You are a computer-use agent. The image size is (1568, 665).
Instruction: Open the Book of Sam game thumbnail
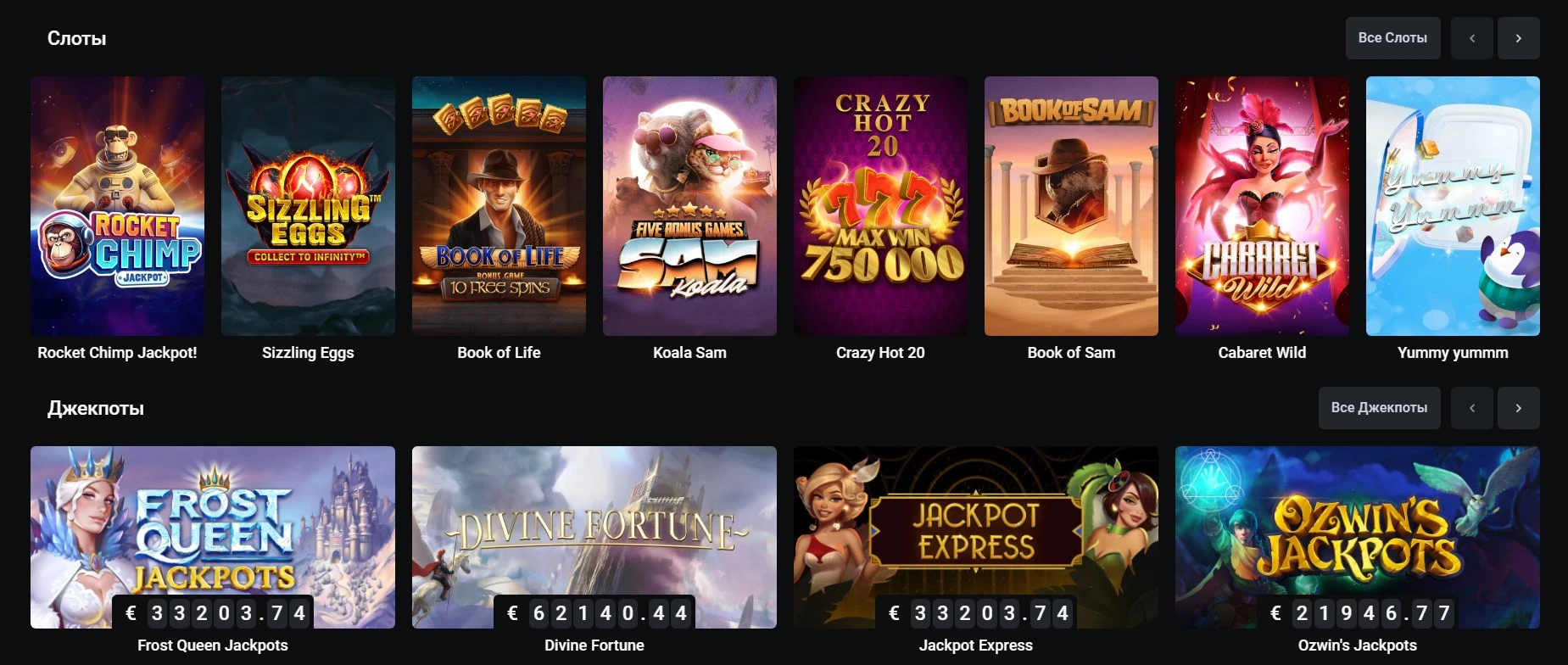[1071, 206]
